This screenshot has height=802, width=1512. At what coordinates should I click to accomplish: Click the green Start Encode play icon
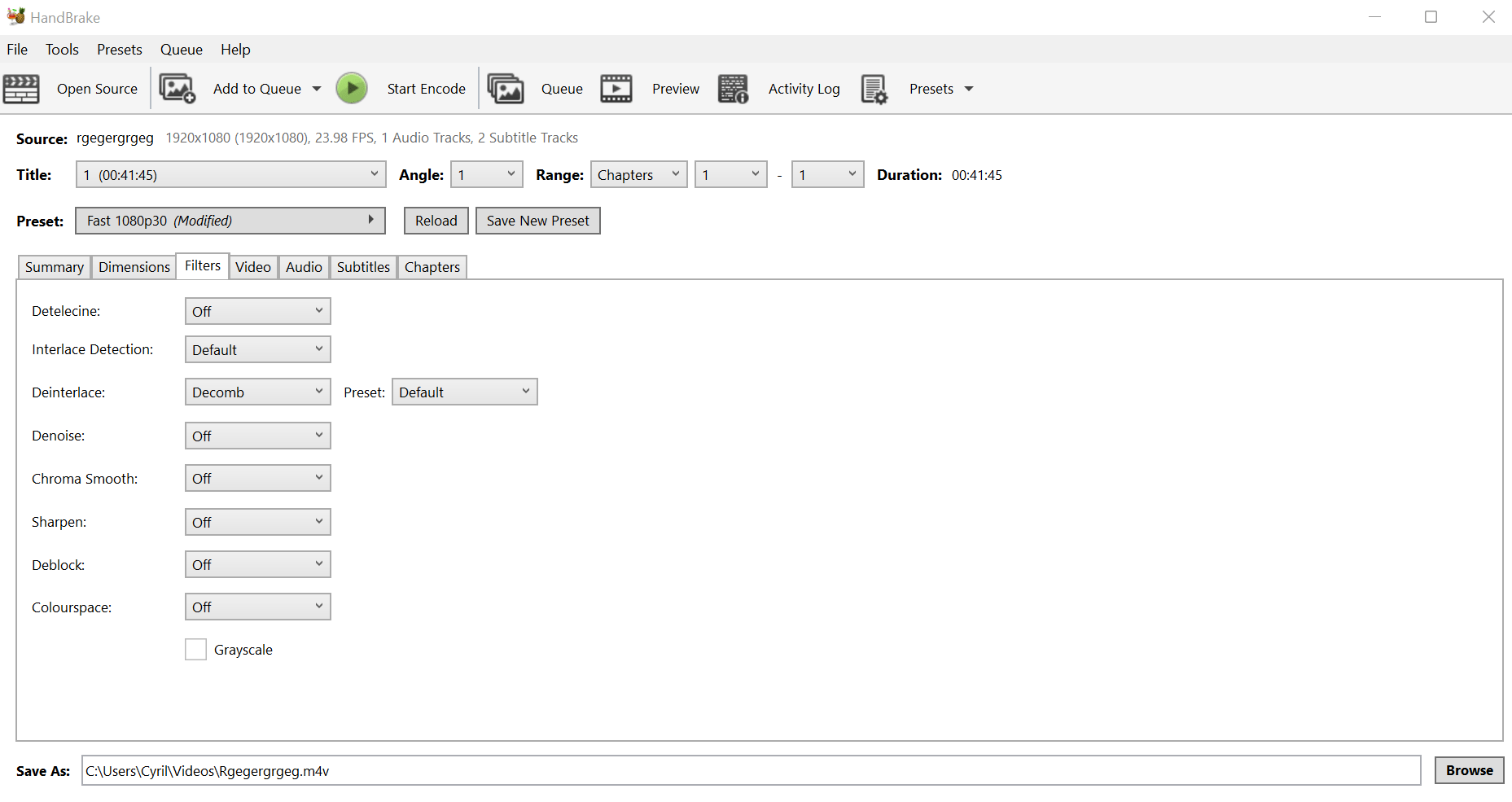click(352, 88)
